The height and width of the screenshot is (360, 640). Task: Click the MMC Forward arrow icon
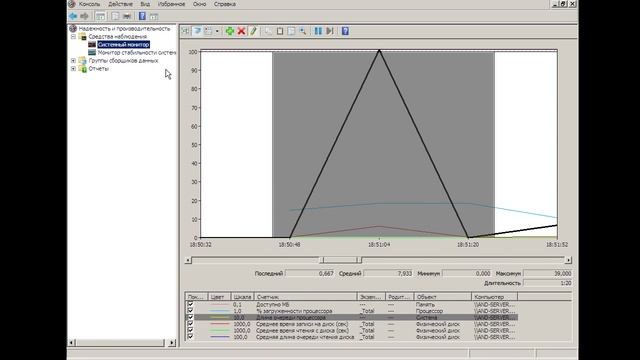click(84, 16)
